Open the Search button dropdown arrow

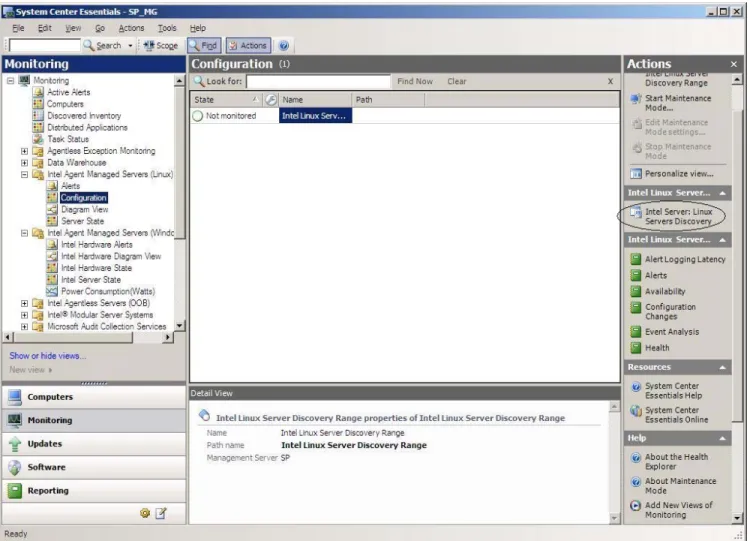pyautogui.click(x=130, y=45)
